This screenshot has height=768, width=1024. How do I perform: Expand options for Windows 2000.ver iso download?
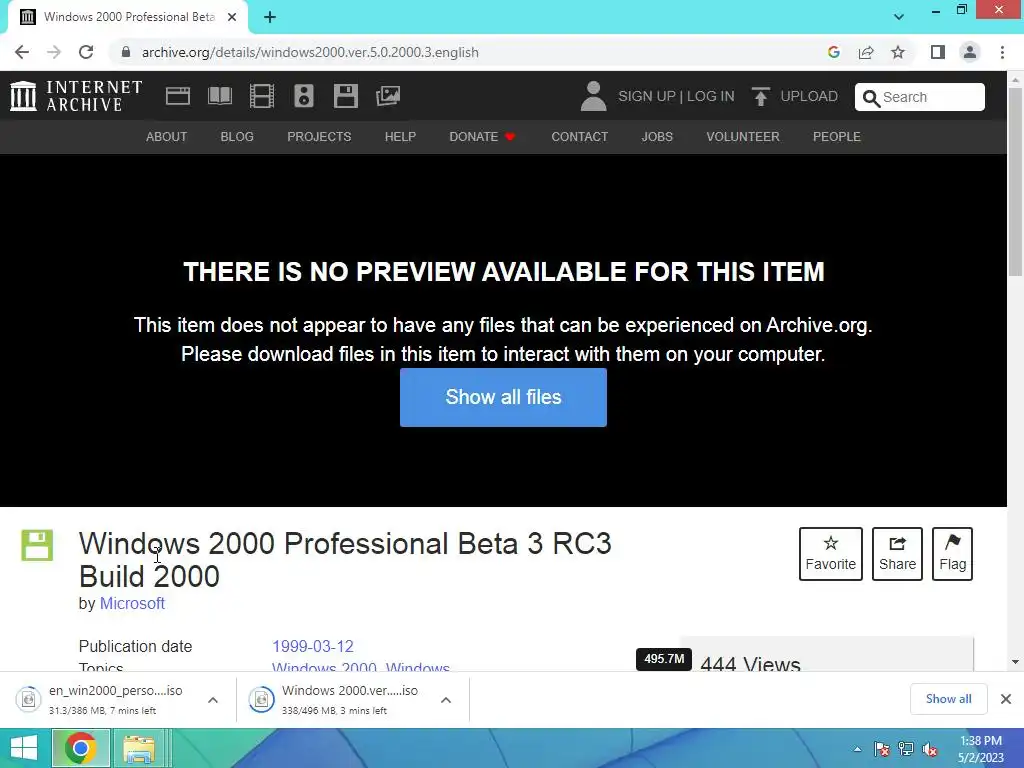pos(446,700)
